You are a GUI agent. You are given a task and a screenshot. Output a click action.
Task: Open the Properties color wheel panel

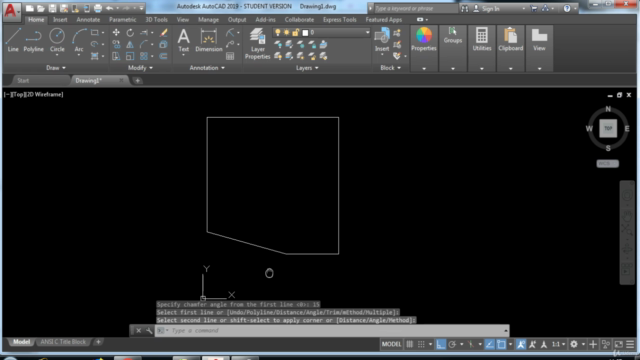coord(424,39)
